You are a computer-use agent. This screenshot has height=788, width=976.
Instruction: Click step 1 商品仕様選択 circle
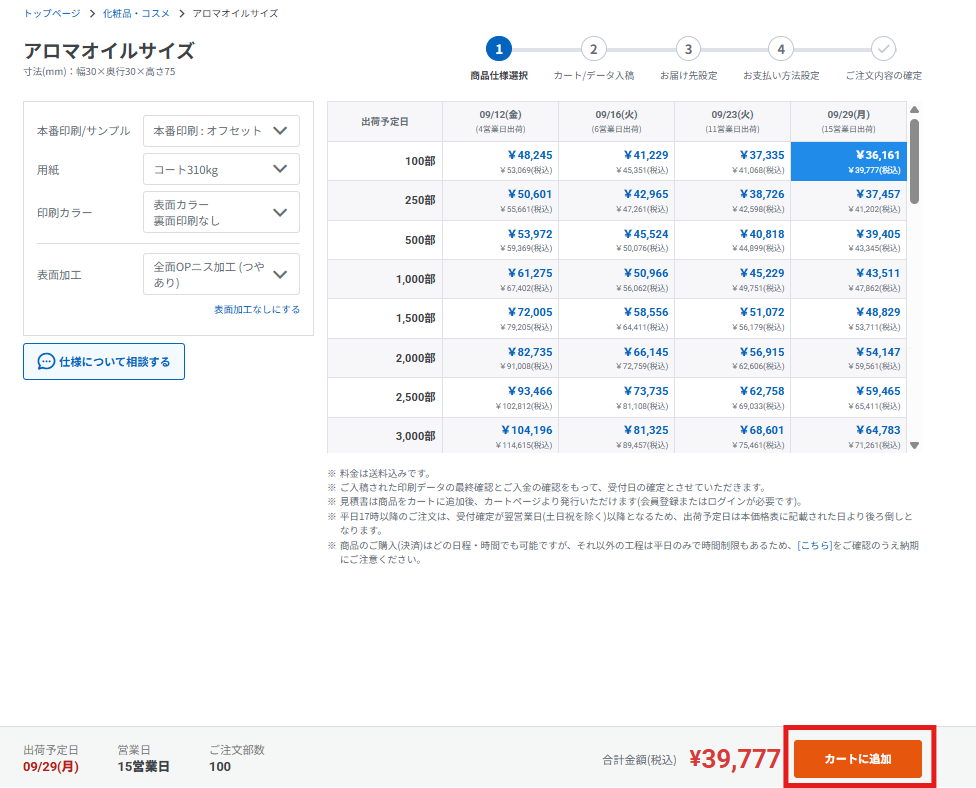(x=499, y=49)
